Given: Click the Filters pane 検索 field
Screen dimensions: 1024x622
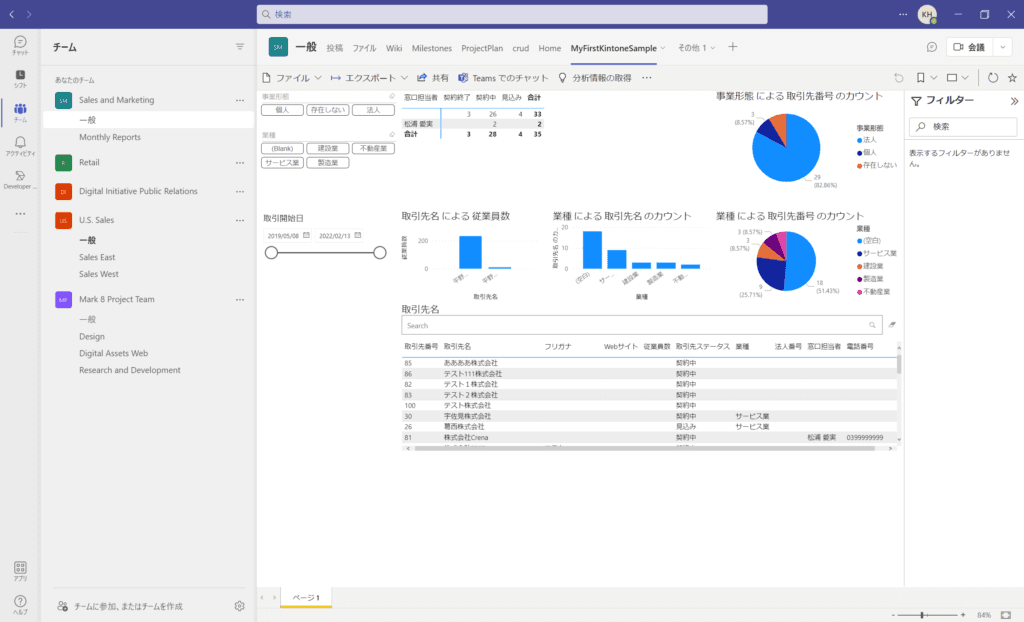Looking at the screenshot, I should coord(963,126).
